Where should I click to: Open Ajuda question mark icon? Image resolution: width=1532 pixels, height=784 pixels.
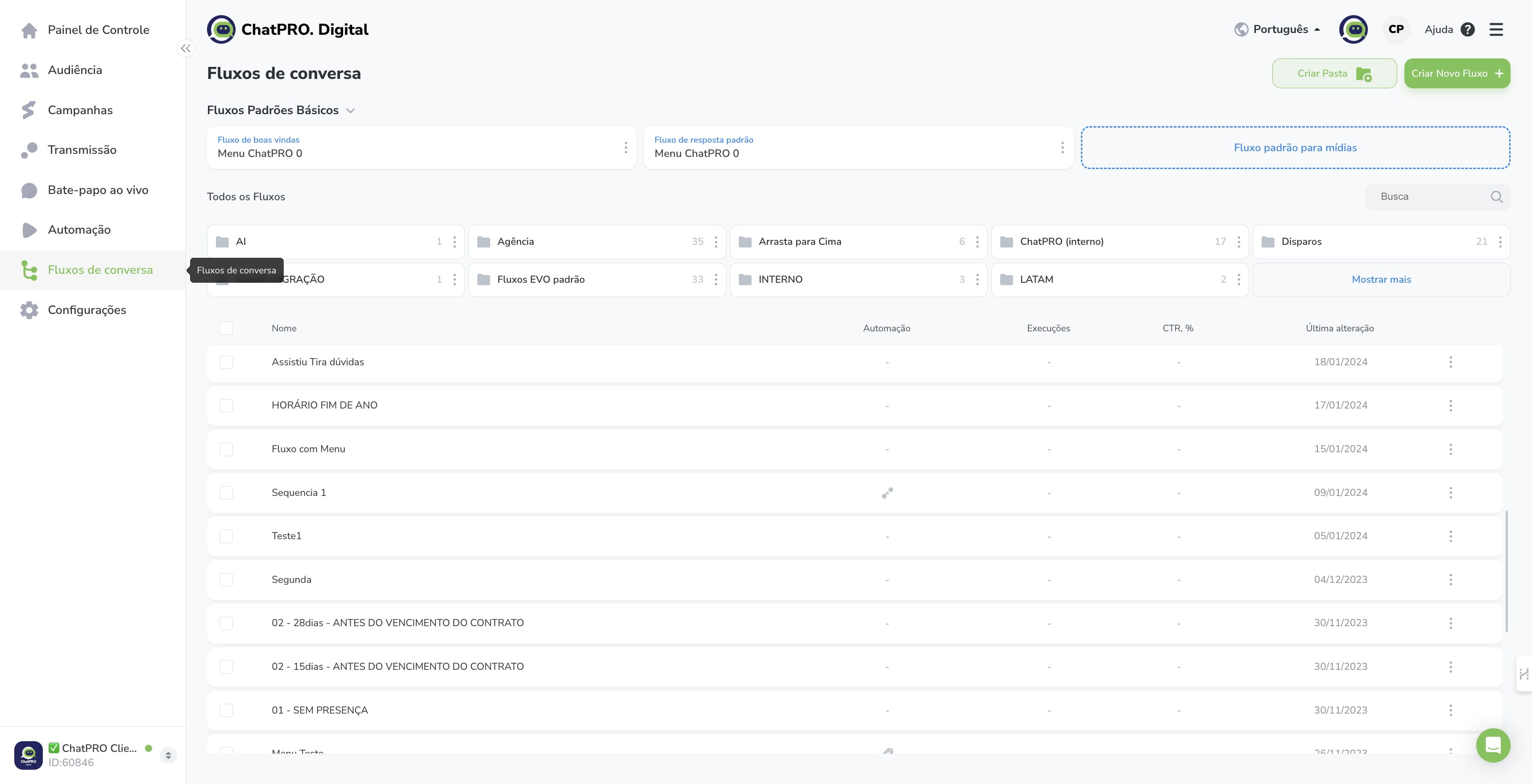click(x=1467, y=30)
